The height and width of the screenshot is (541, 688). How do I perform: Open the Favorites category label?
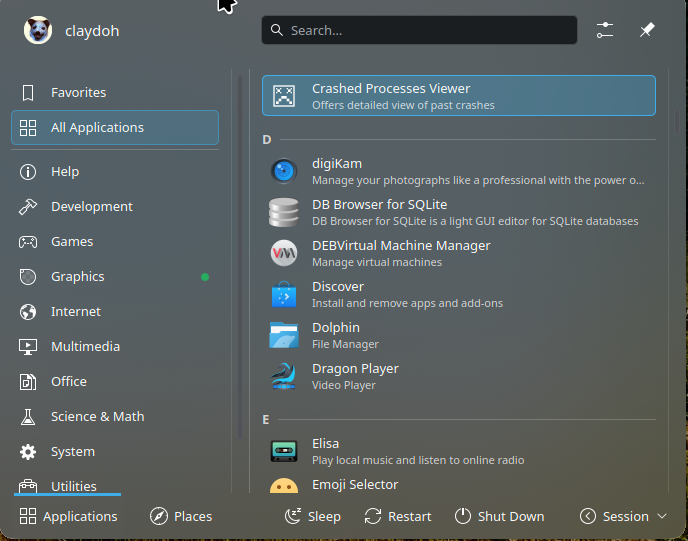(x=79, y=93)
